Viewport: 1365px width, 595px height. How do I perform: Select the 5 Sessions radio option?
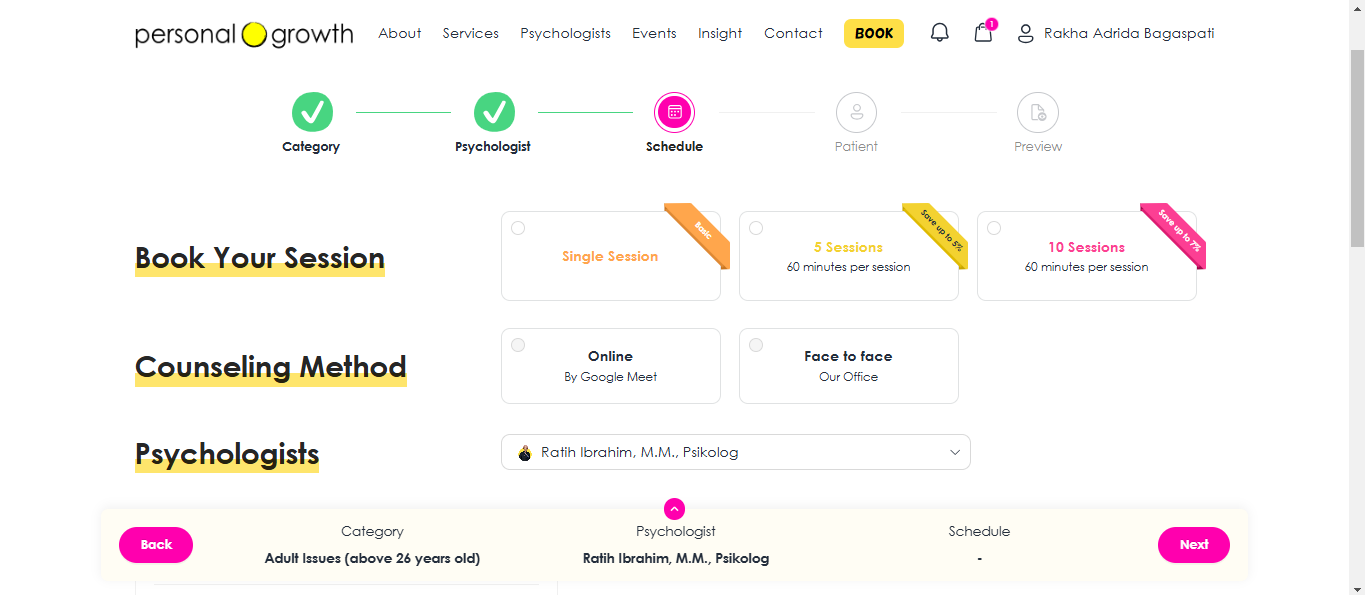(756, 228)
